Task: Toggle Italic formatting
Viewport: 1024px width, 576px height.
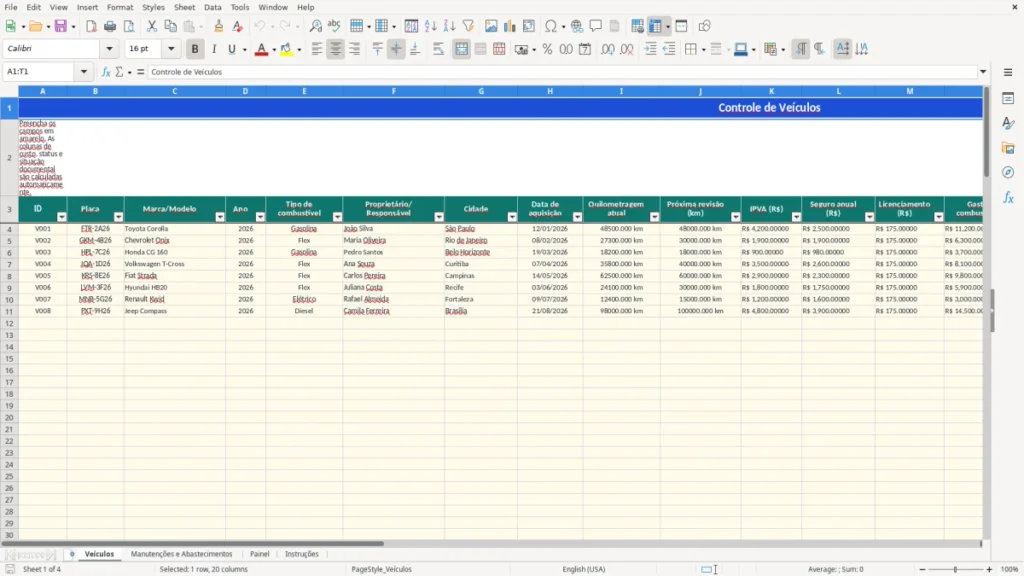Action: [214, 49]
